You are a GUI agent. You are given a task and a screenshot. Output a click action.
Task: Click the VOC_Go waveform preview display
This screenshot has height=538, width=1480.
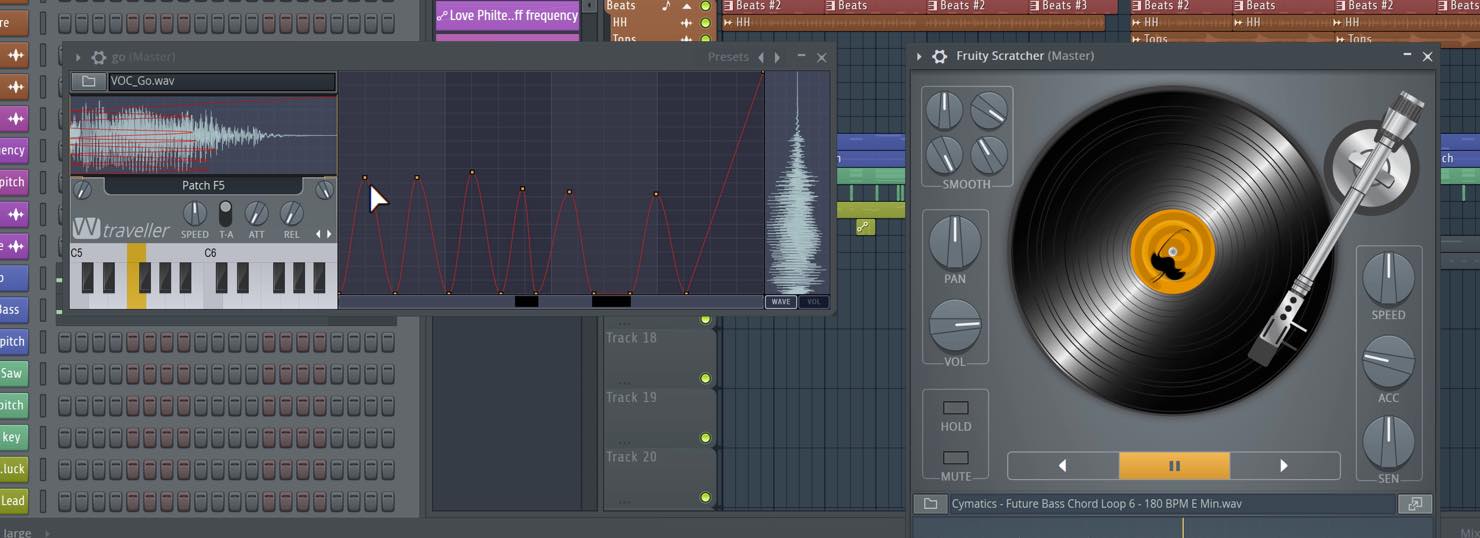(x=203, y=134)
